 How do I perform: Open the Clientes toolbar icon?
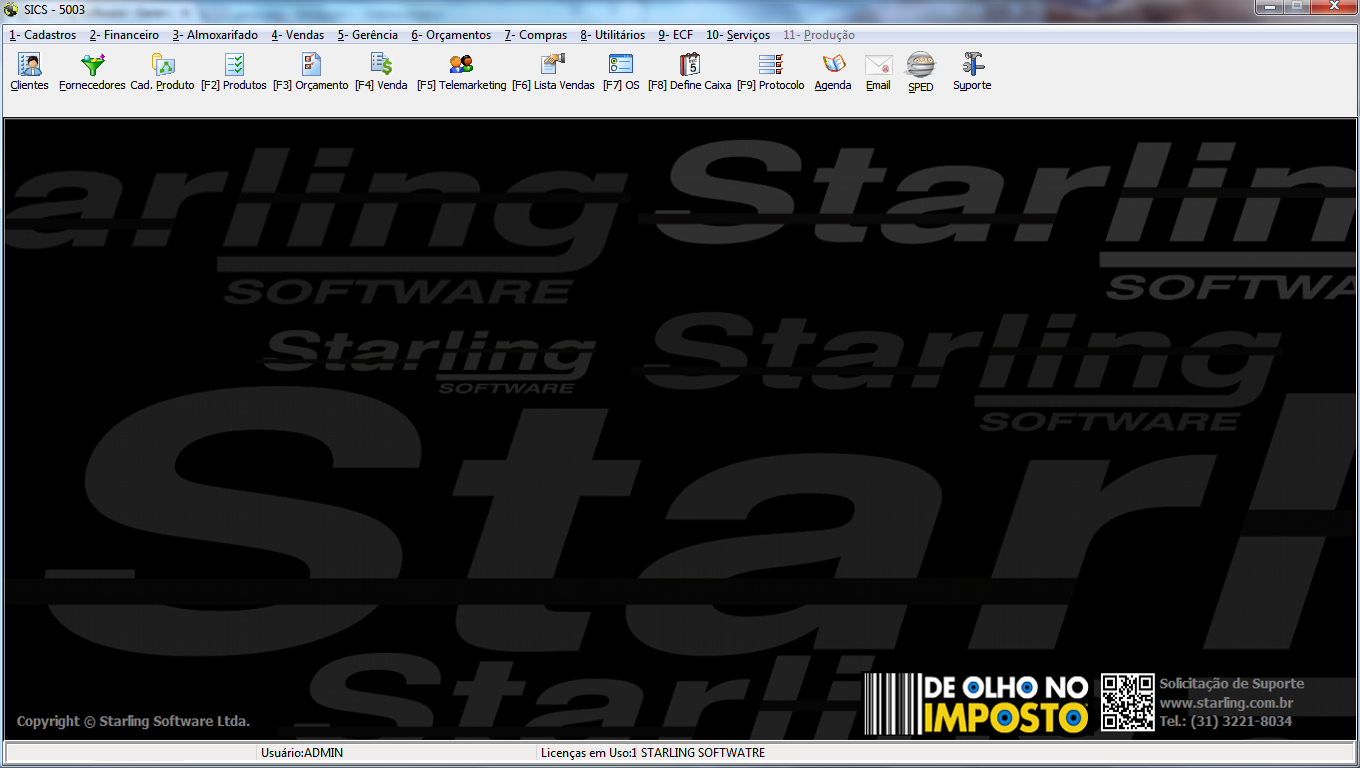click(29, 72)
